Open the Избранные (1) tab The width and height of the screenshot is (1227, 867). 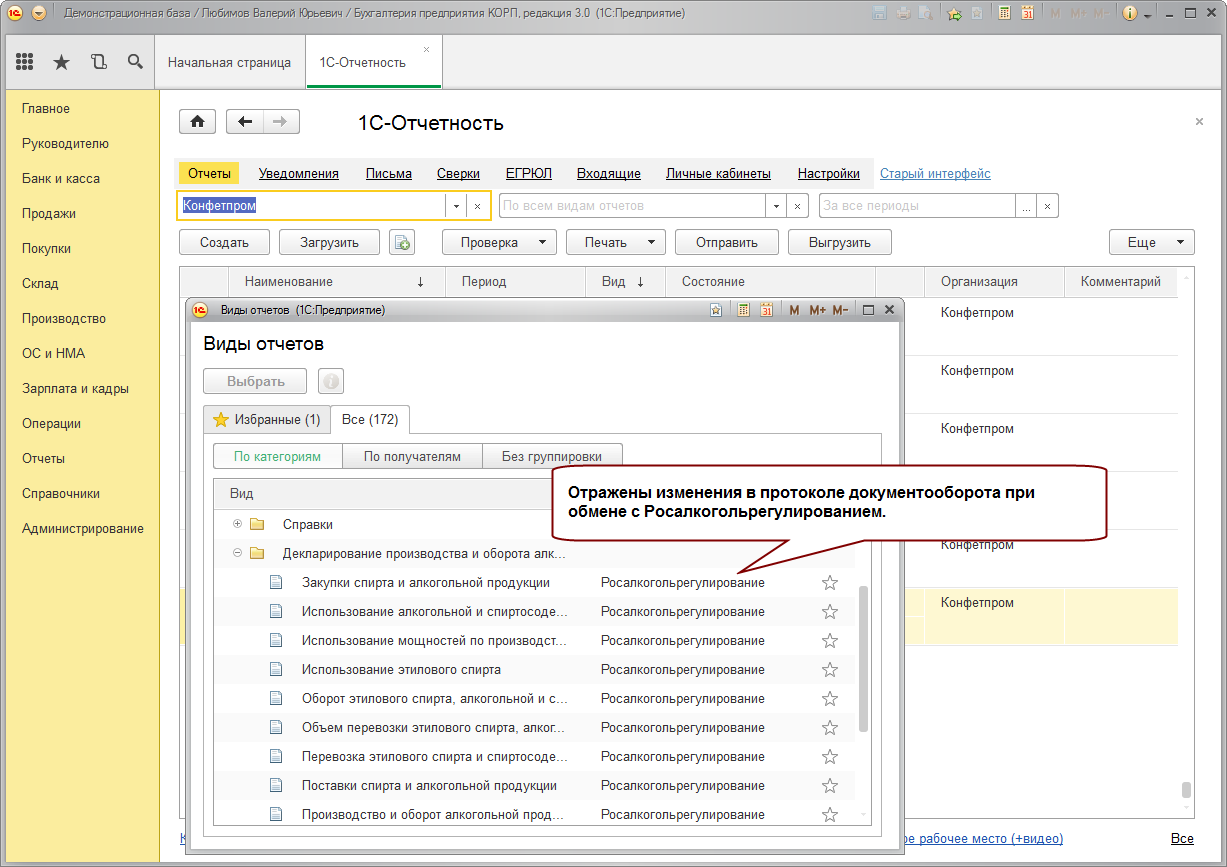click(x=266, y=419)
